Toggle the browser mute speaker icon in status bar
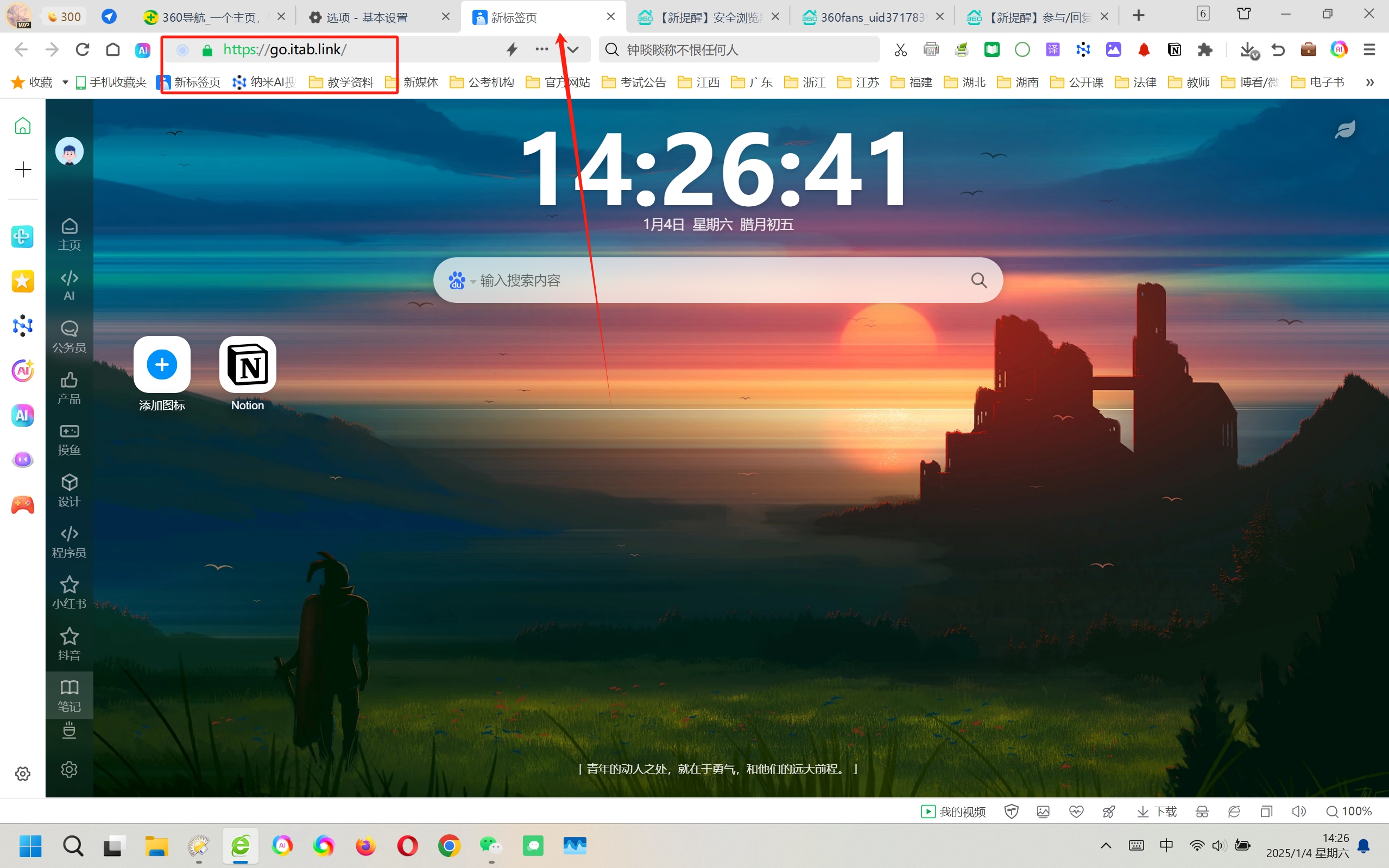The width and height of the screenshot is (1389, 868). [1298, 811]
